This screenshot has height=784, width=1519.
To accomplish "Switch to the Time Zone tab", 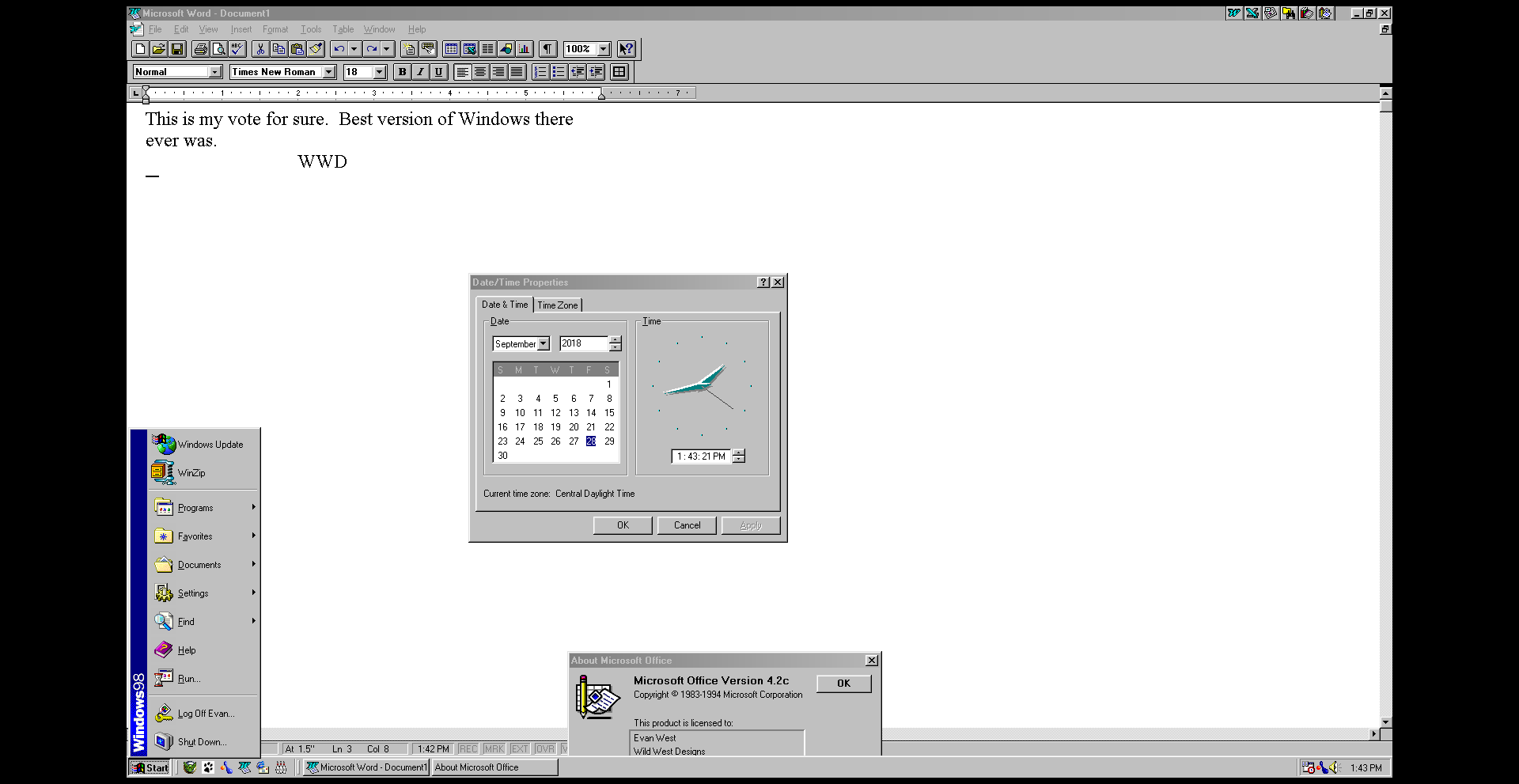I will coord(558,305).
